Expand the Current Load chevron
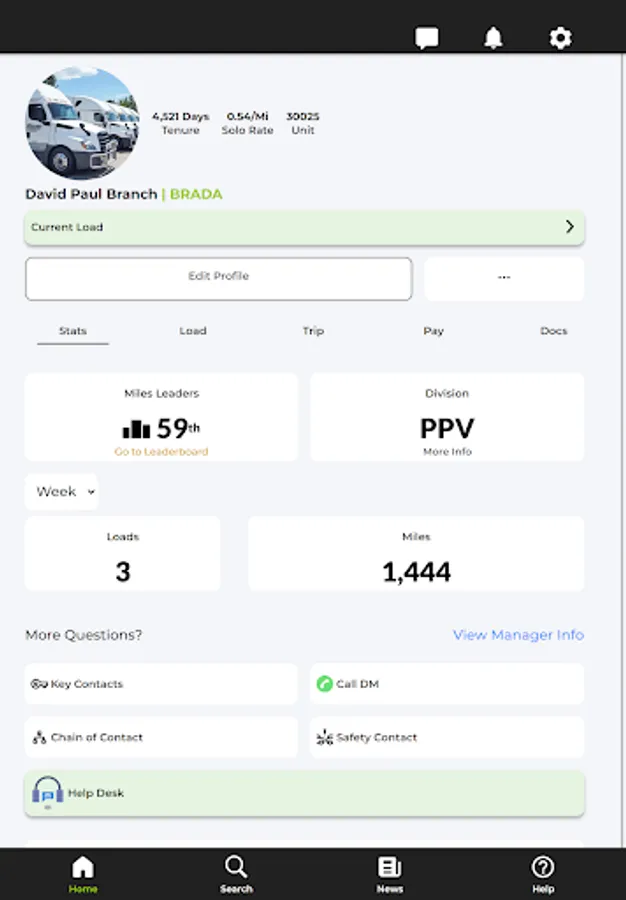The height and width of the screenshot is (900, 626). (569, 227)
